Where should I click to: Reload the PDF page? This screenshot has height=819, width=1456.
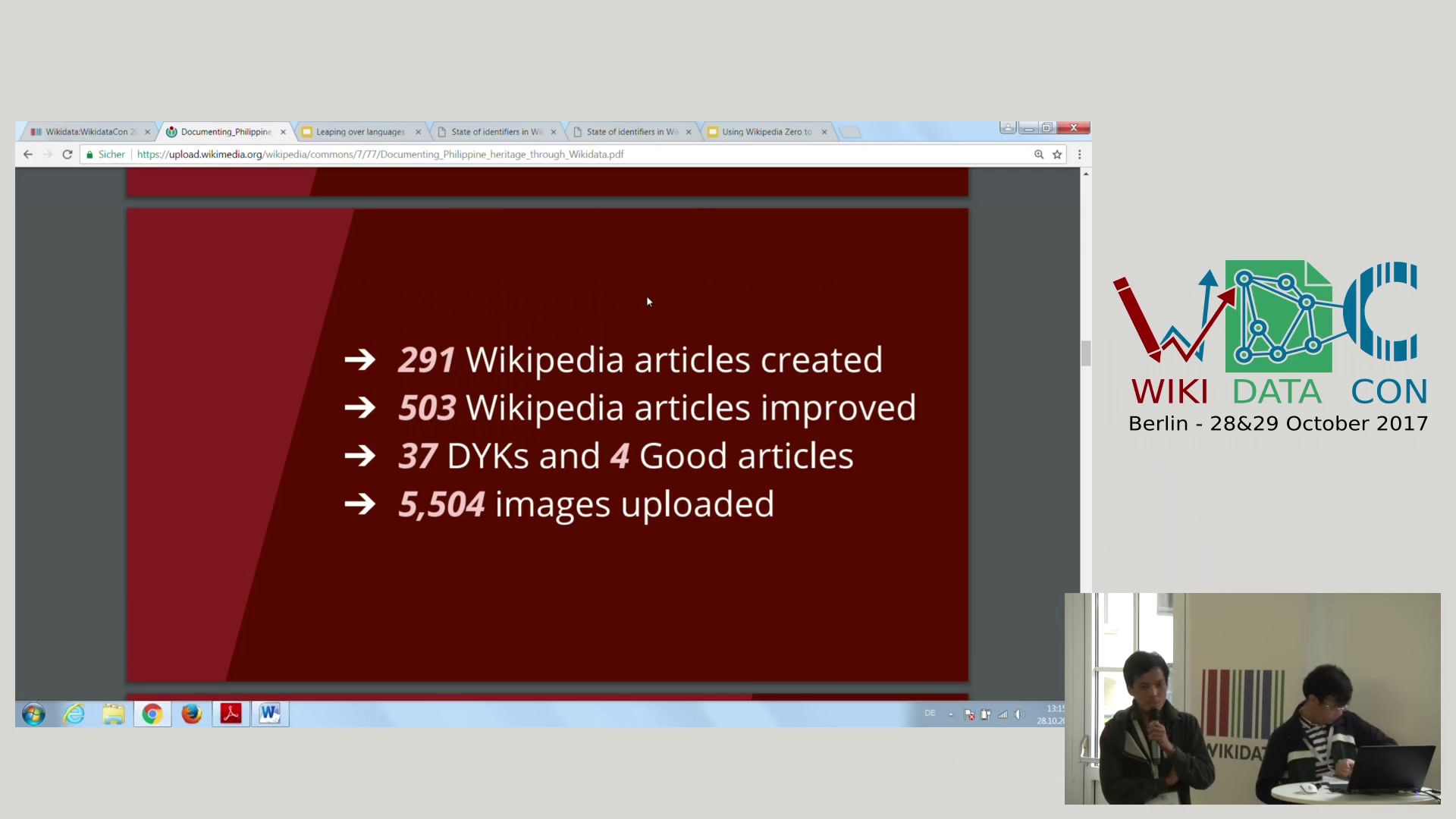coord(67,155)
